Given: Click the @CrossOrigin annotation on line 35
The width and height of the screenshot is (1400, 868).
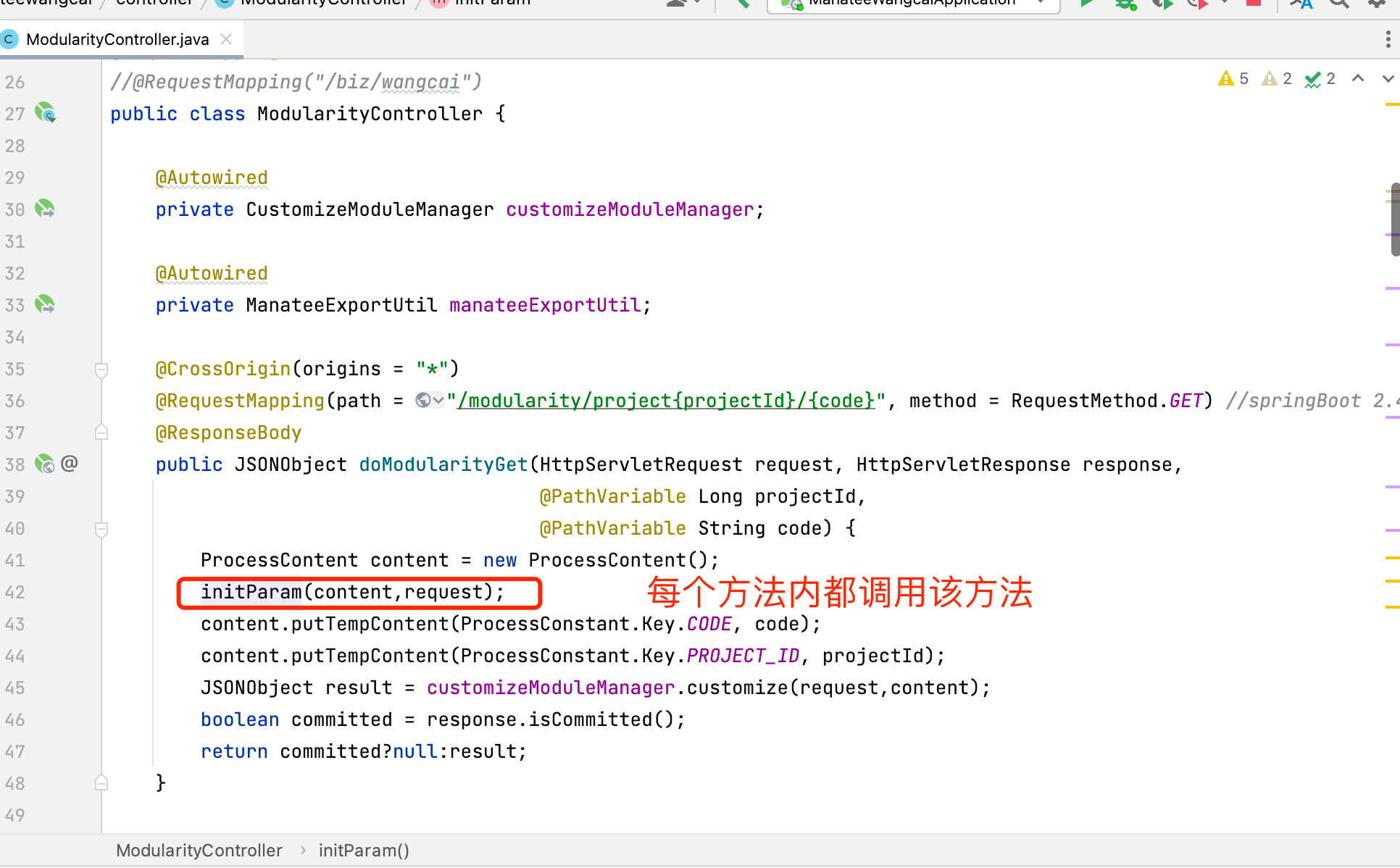Looking at the screenshot, I should point(223,369).
